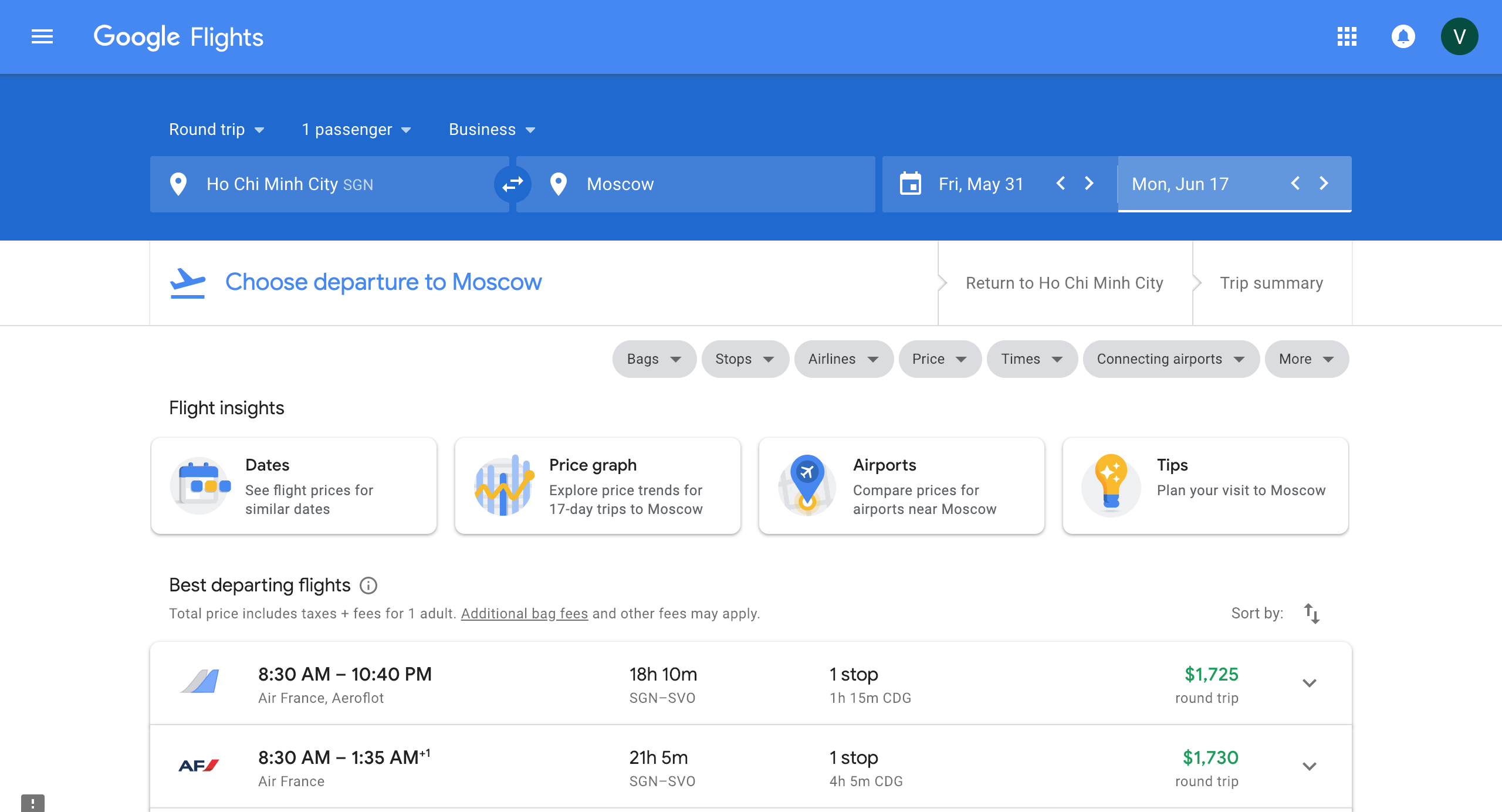This screenshot has height=812, width=1502.
Task: Go to Choose departure to Moscow step
Action: click(383, 282)
